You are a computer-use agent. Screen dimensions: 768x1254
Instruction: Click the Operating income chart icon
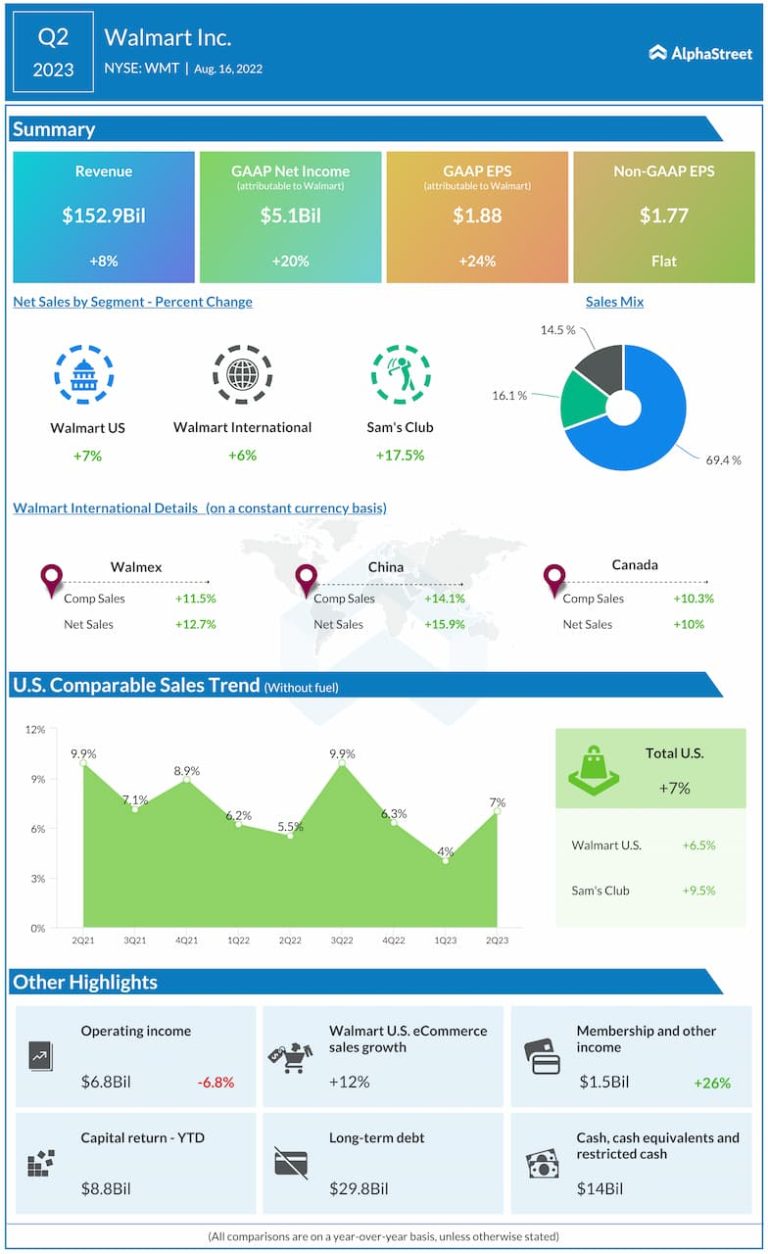[x=40, y=1055]
